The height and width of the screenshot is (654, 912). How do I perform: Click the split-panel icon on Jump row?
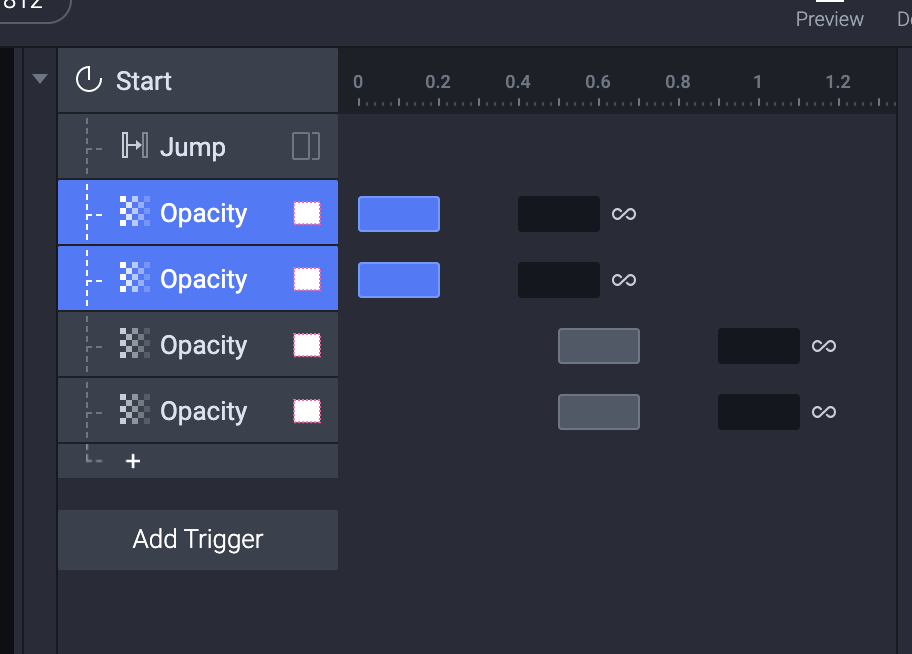click(x=306, y=147)
